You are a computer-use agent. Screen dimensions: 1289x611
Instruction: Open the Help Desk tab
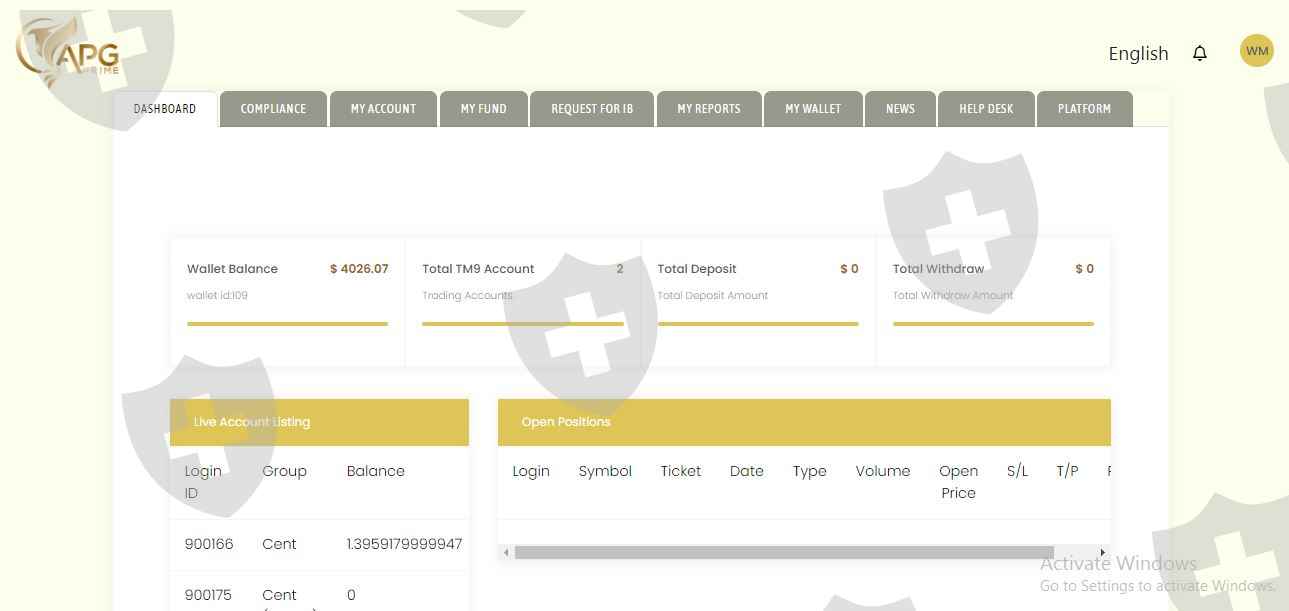[x=986, y=109]
